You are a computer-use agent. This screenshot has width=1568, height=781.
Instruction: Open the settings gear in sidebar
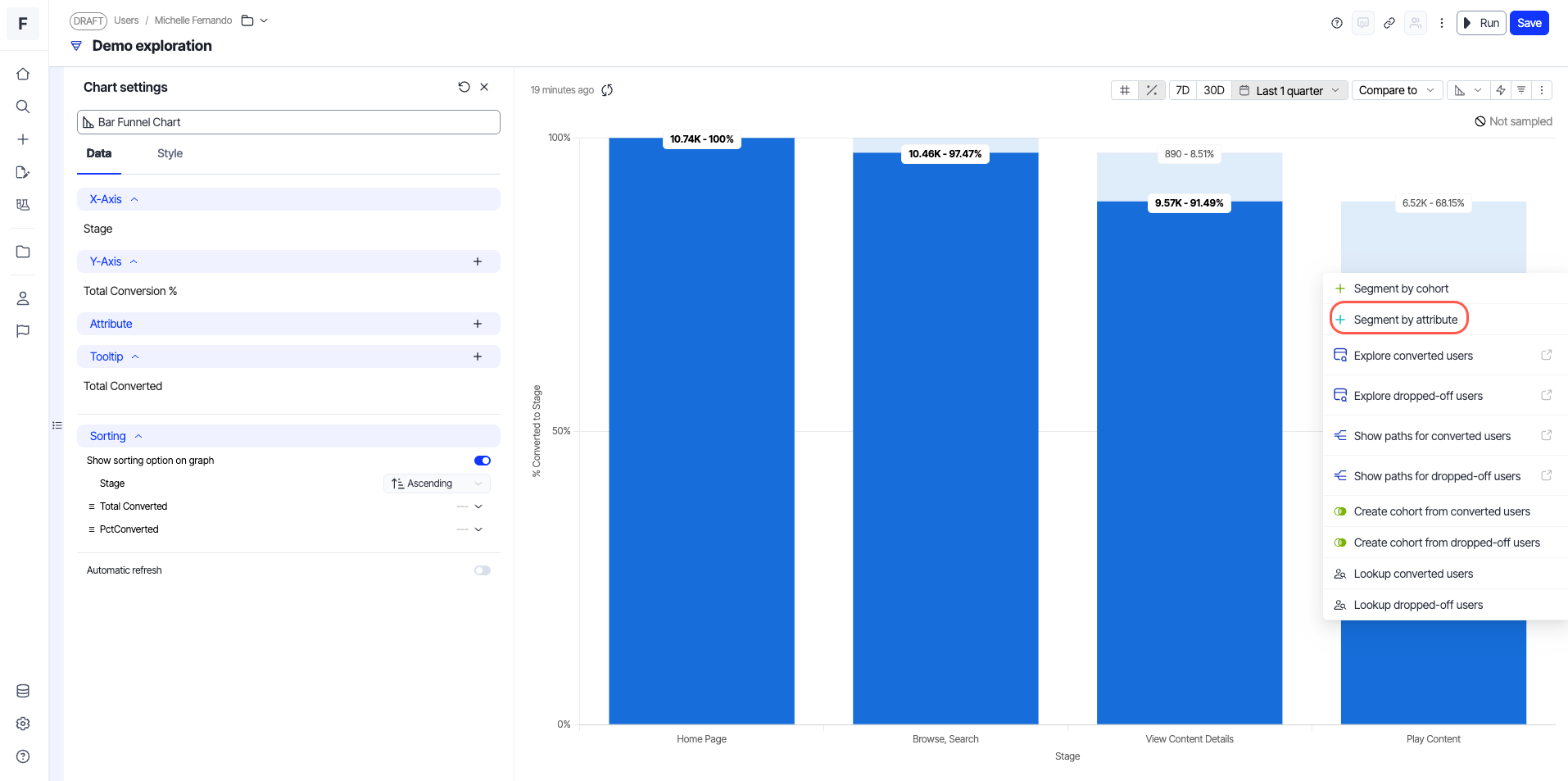pyautogui.click(x=23, y=724)
